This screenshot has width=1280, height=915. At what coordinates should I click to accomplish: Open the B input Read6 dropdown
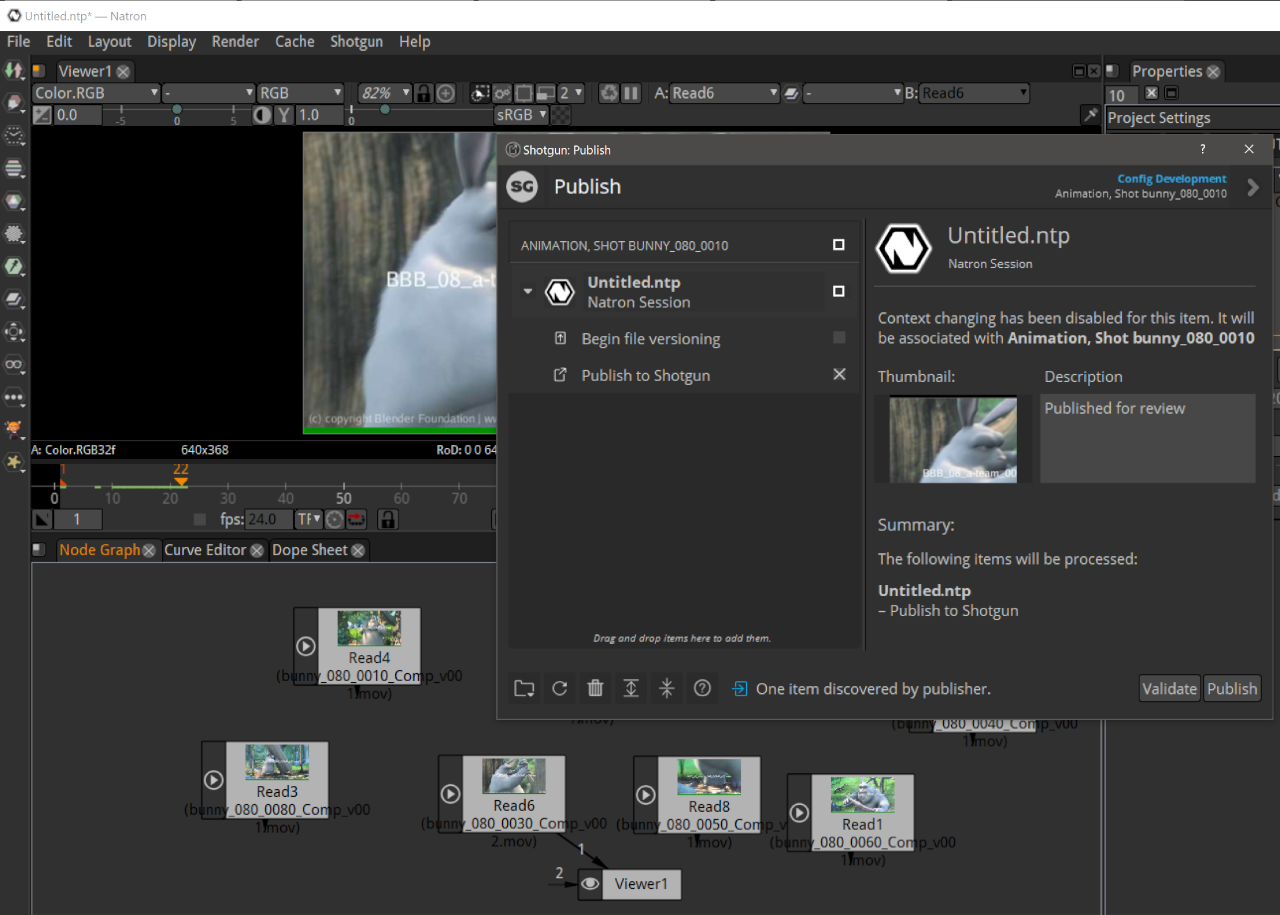(974, 93)
